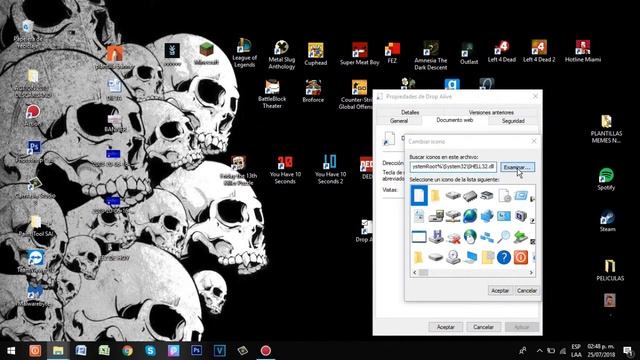This screenshot has width=640, height=360.
Task: Click the icon list left scroll arrow
Action: (415, 272)
